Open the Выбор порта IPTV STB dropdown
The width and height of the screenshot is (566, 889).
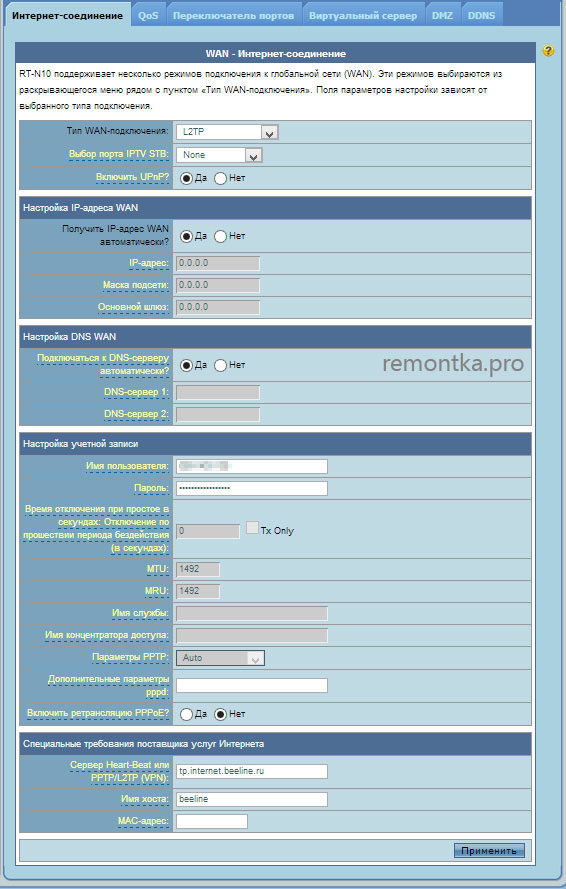[x=219, y=155]
